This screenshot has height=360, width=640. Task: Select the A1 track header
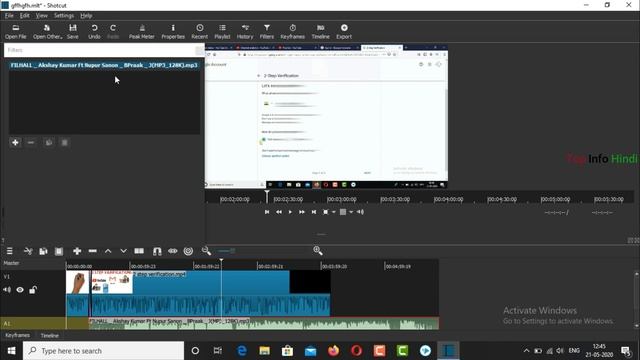33,324
